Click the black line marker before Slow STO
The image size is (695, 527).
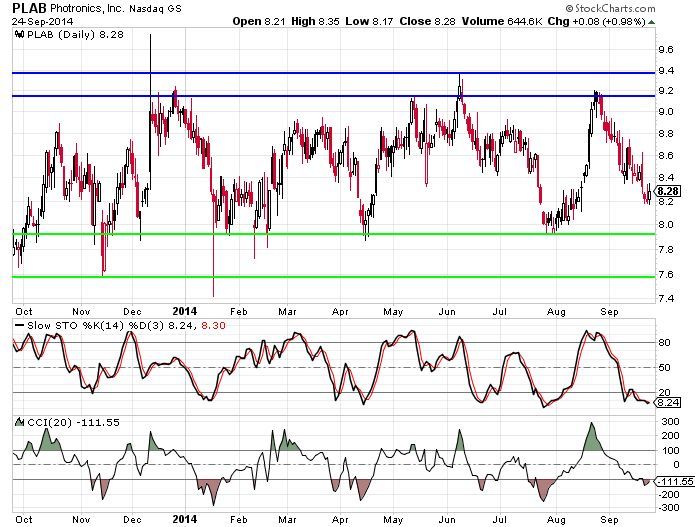tap(19, 325)
